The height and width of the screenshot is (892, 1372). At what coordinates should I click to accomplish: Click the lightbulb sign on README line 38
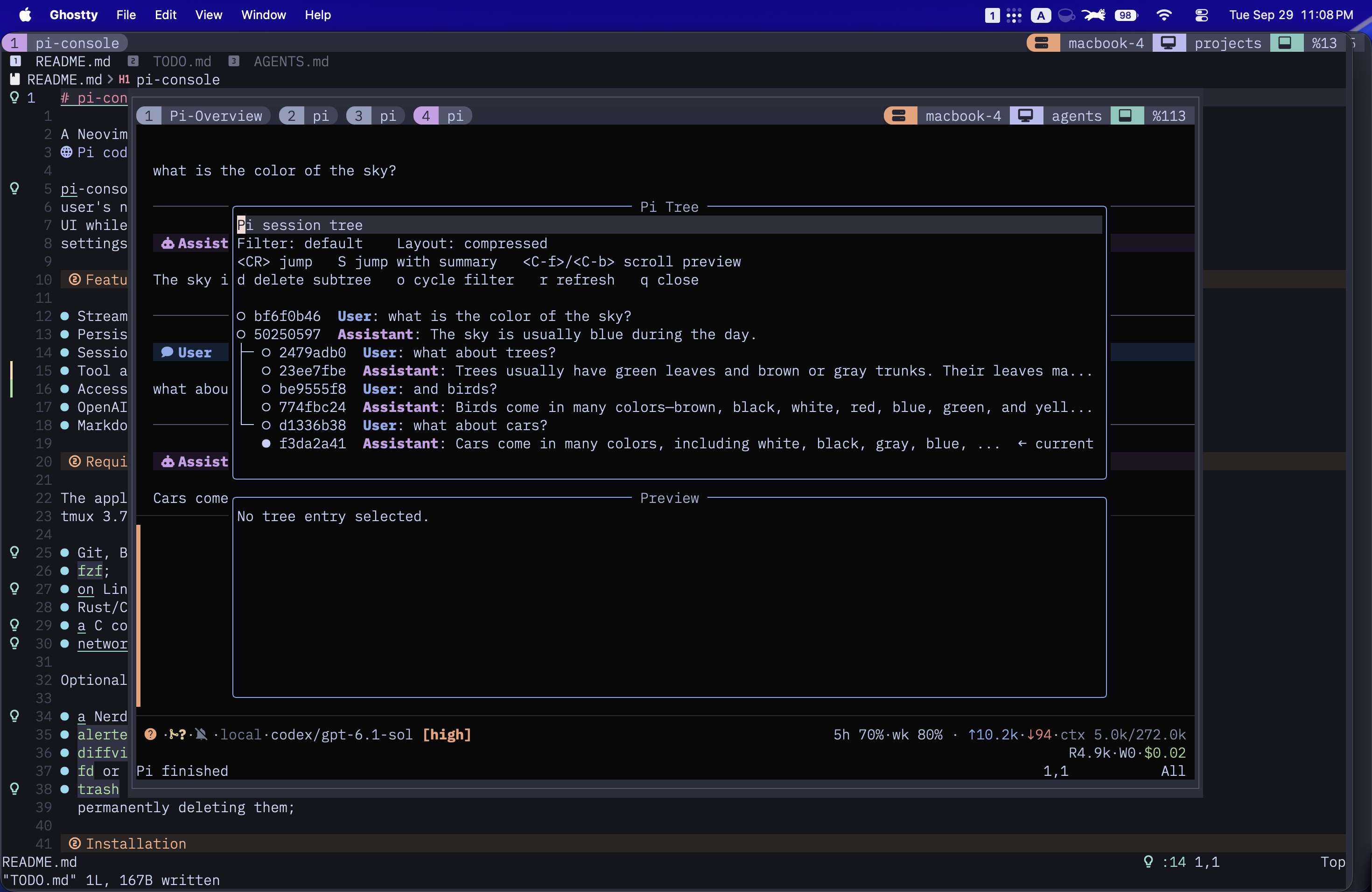(14, 788)
